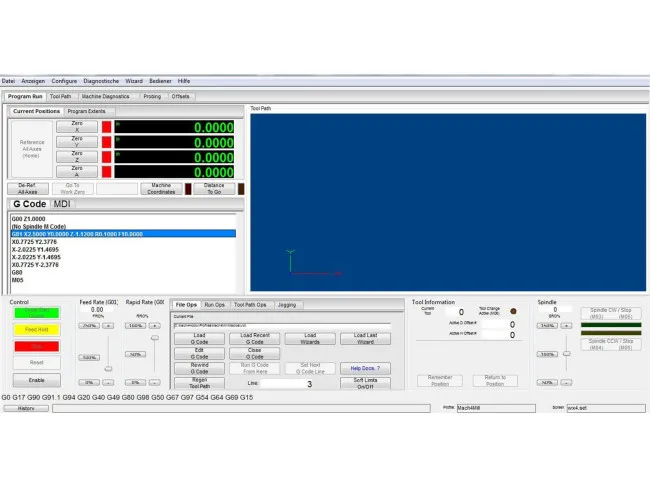Click the Feed Rate override slider
Screen dimensions: 650x488
coord(108,368)
